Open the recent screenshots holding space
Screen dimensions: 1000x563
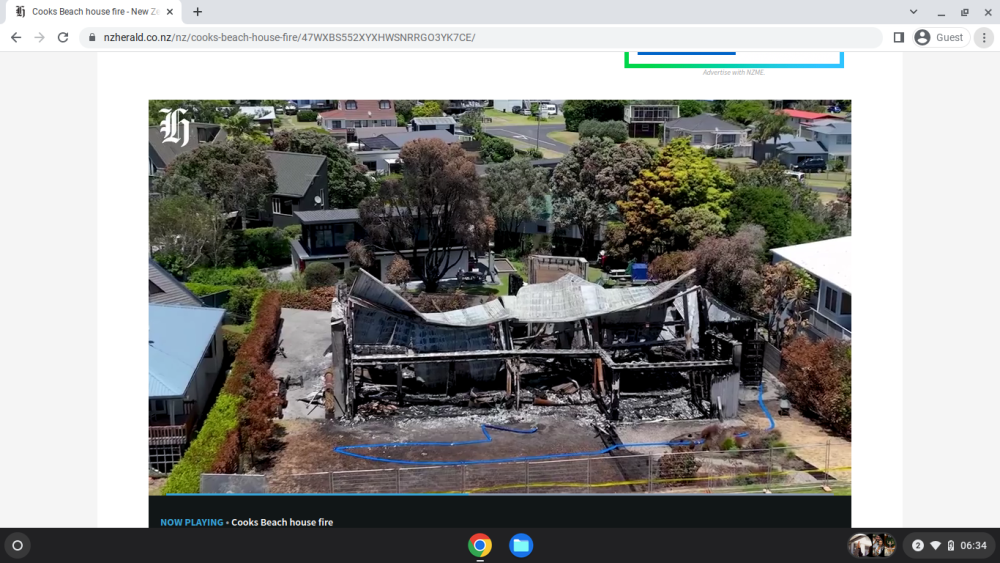872,546
